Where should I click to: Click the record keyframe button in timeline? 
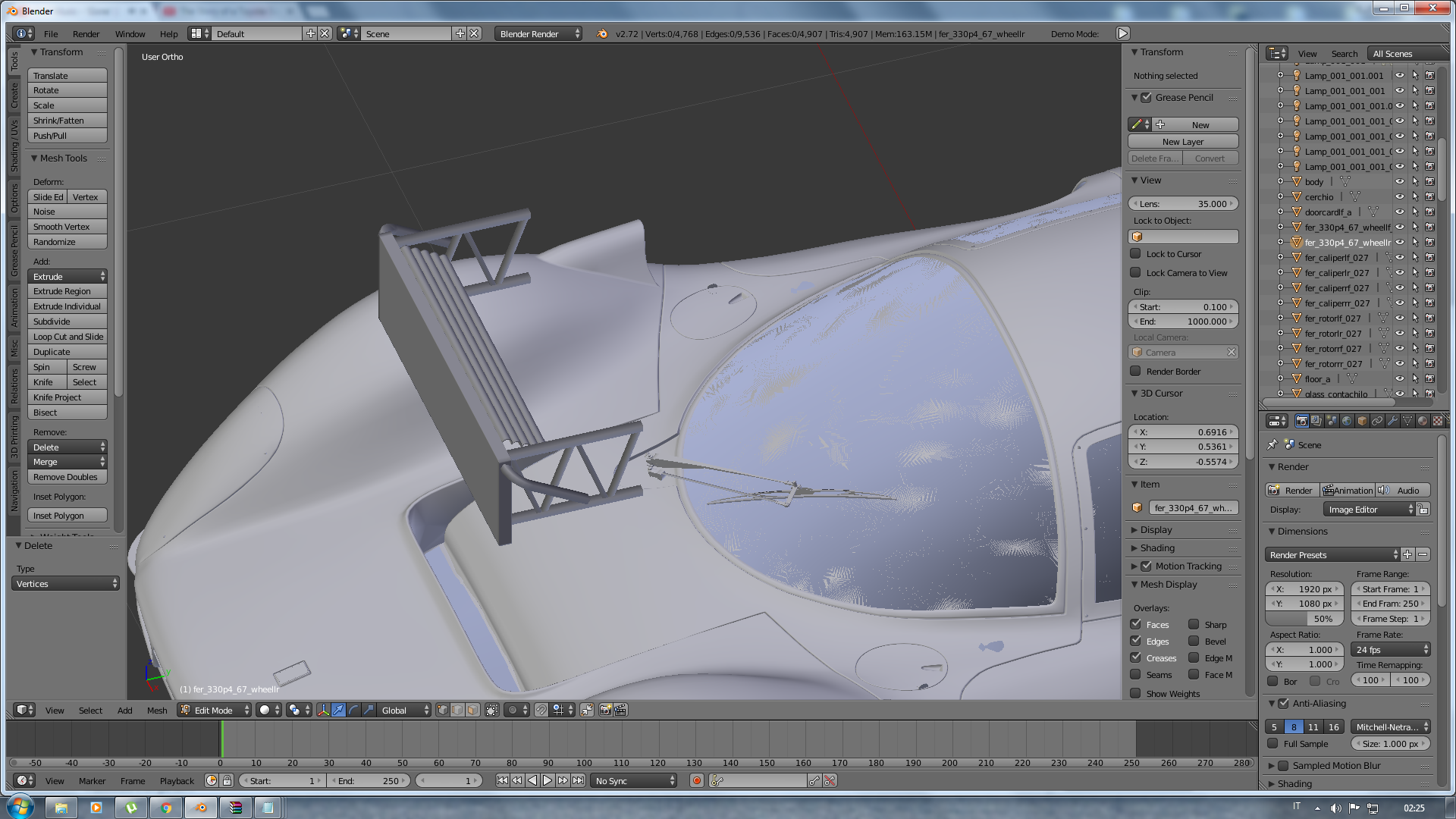(696, 780)
